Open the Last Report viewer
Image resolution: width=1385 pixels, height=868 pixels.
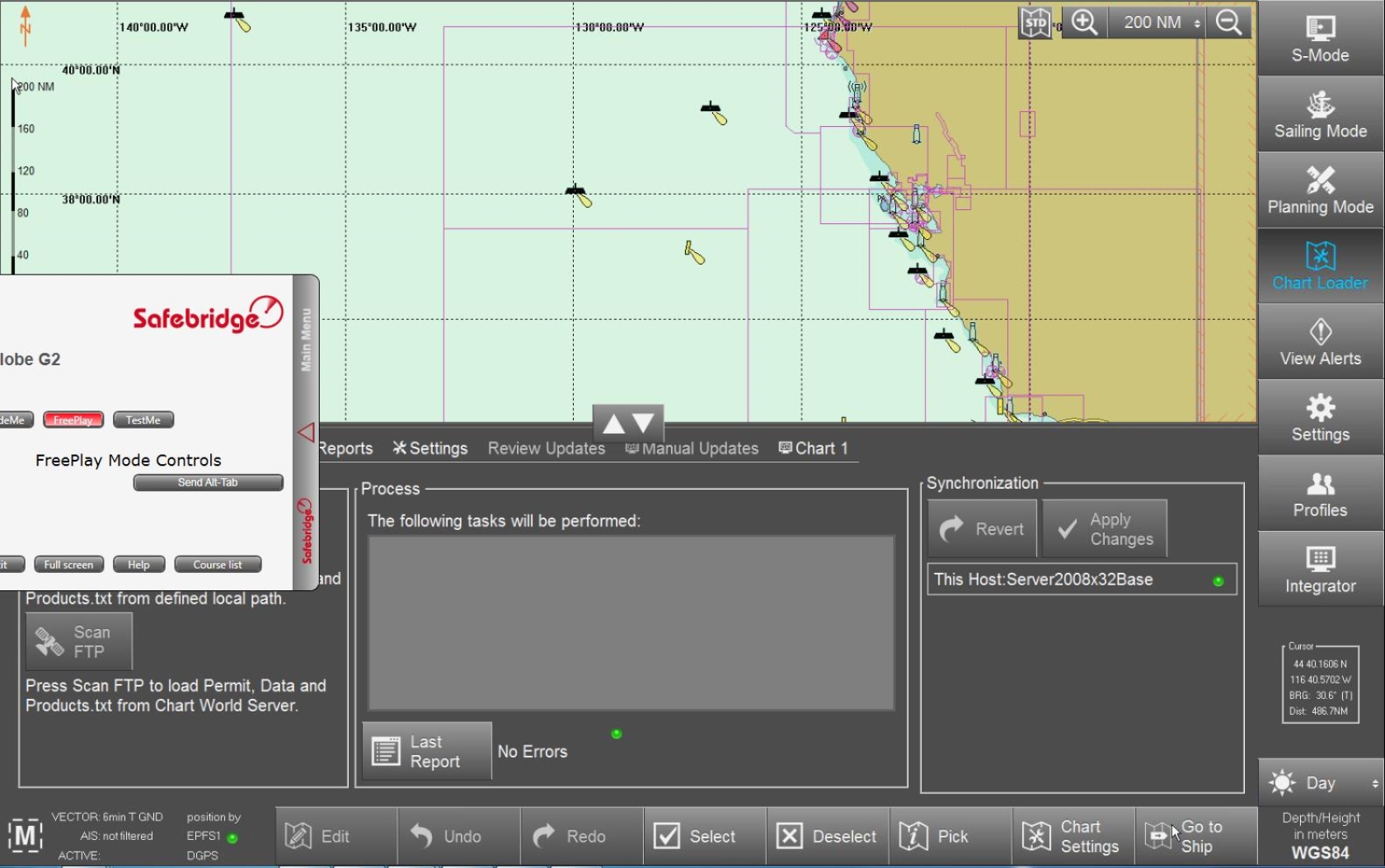point(425,751)
